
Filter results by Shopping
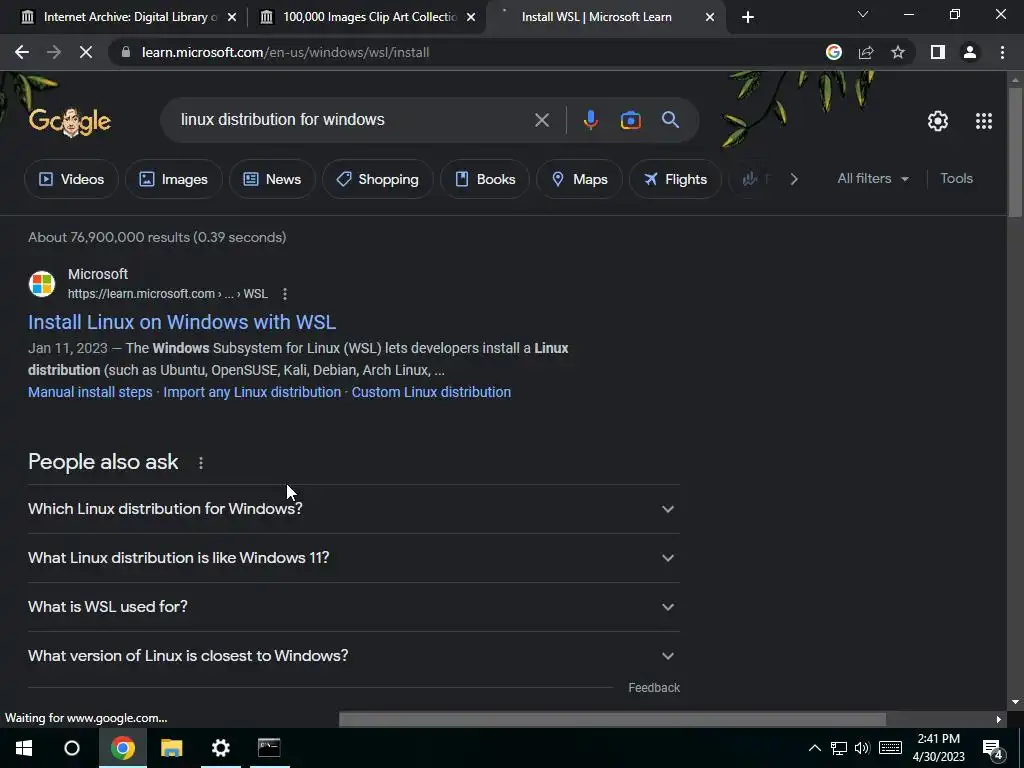pos(377,179)
